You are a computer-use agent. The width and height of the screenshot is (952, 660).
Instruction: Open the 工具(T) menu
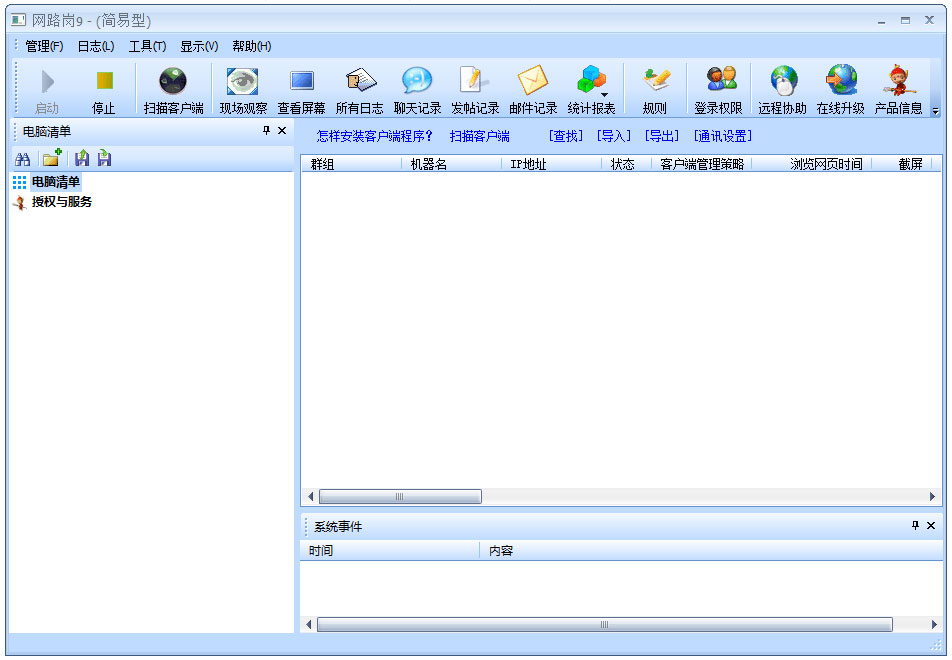tap(148, 46)
